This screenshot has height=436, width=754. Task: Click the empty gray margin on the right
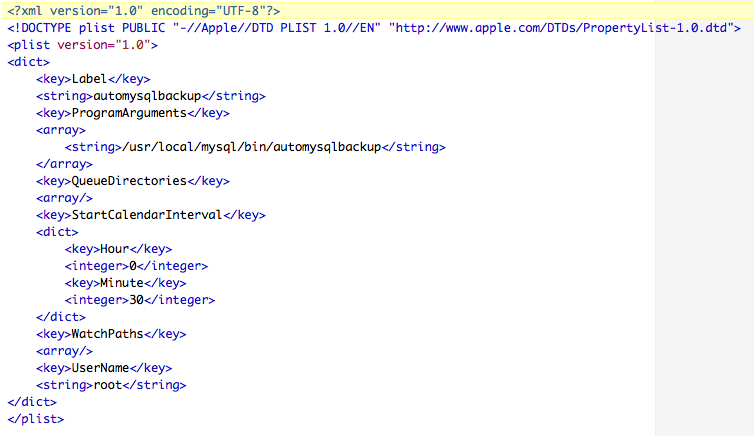point(703,250)
